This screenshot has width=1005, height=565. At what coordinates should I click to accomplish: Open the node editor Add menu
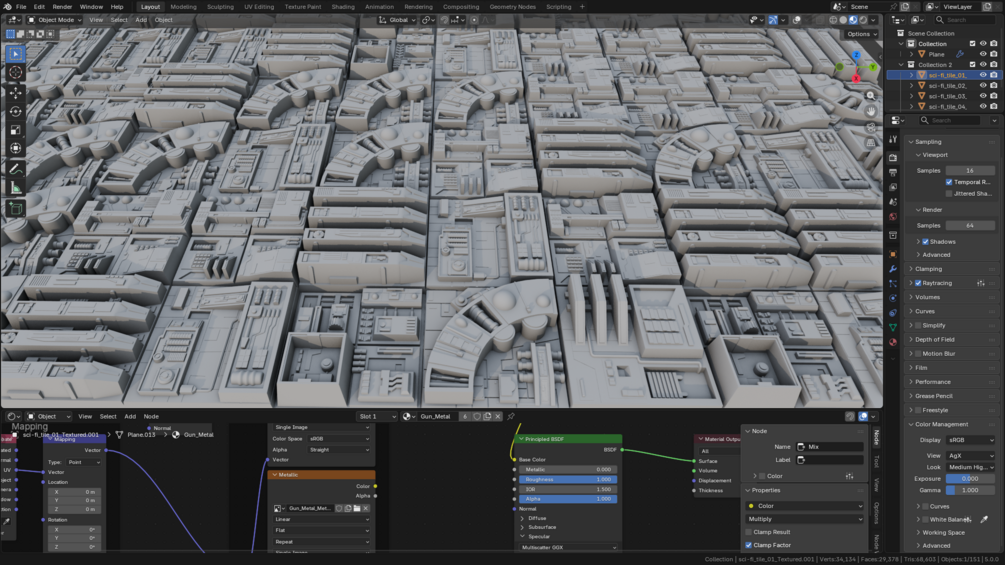pyautogui.click(x=130, y=416)
